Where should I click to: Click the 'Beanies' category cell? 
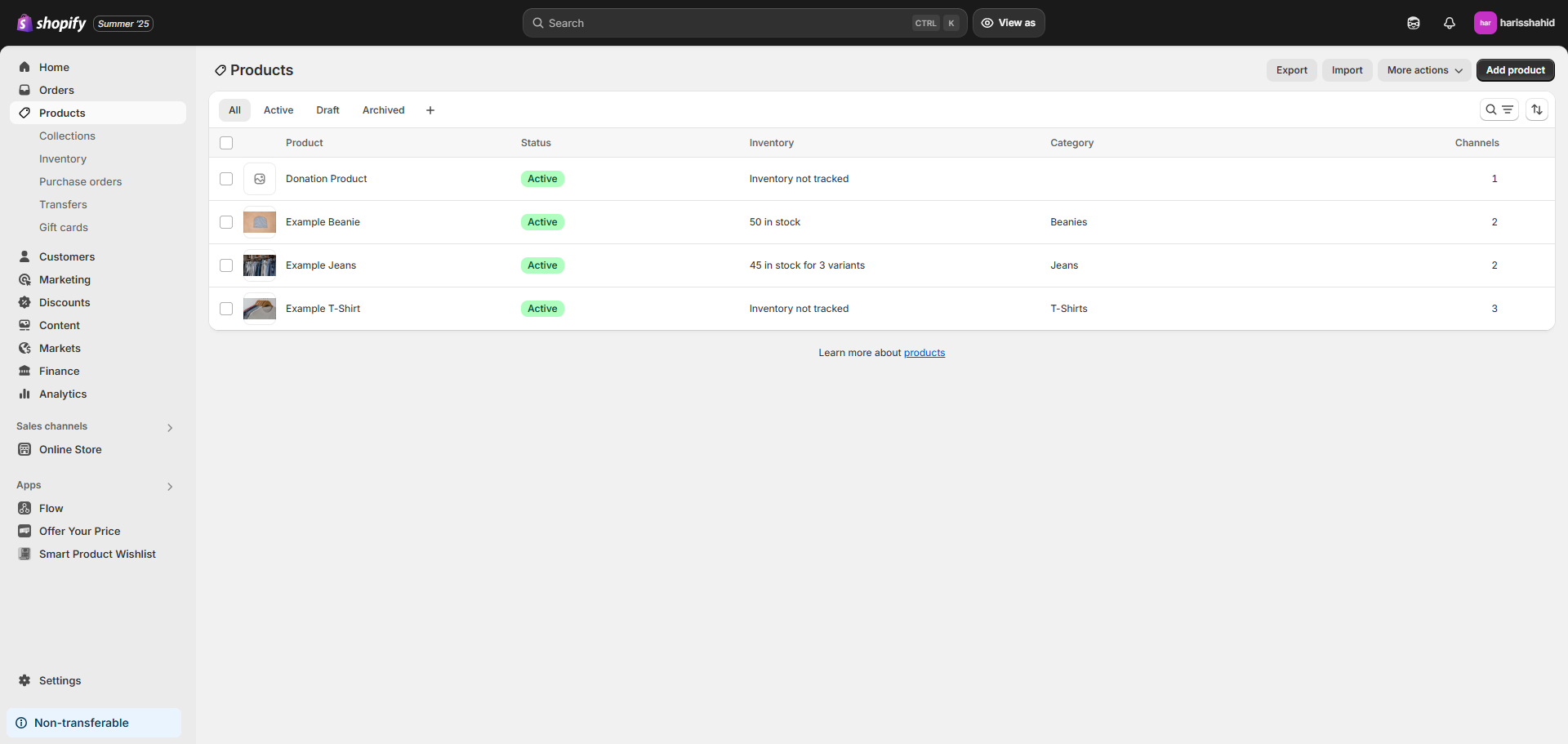click(x=1068, y=222)
